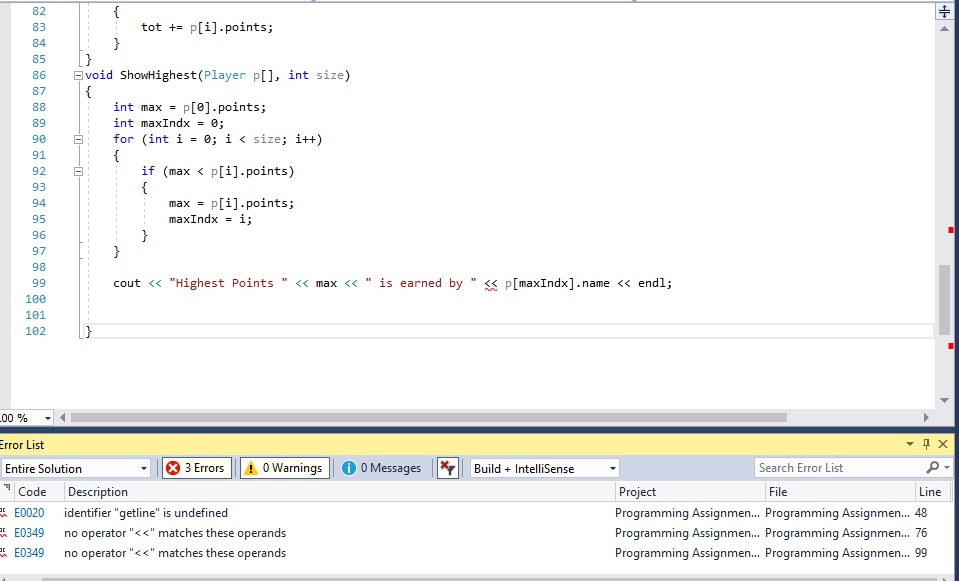The width and height of the screenshot is (959, 581).
Task: Focus the Search Error List field
Action: (x=841, y=468)
